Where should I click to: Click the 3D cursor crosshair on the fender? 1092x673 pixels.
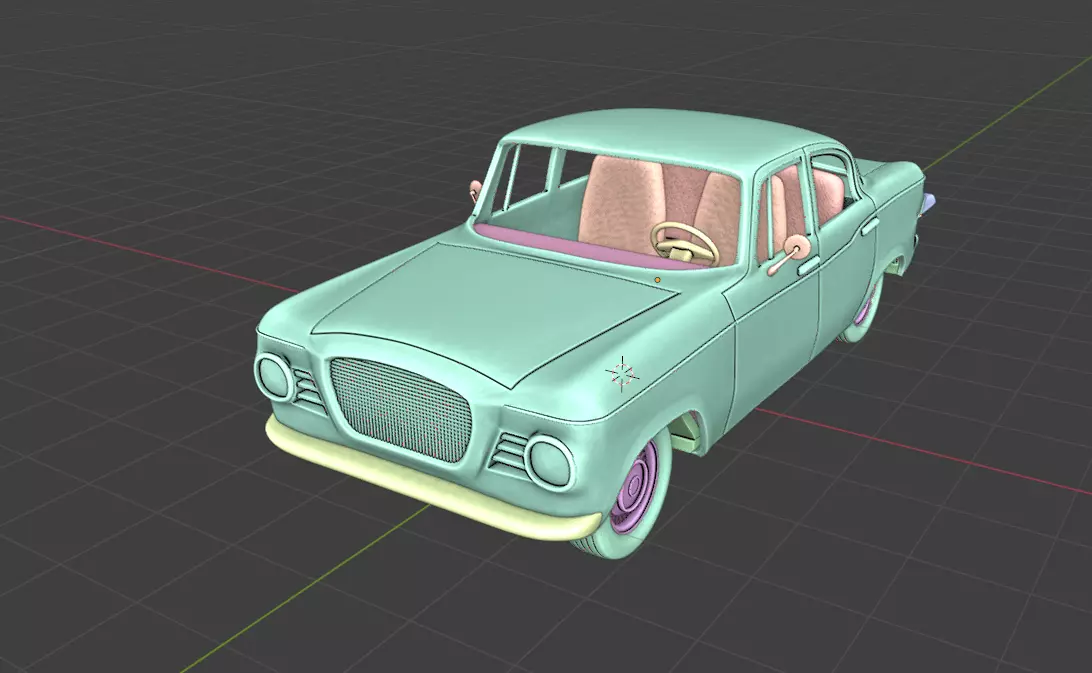622,374
